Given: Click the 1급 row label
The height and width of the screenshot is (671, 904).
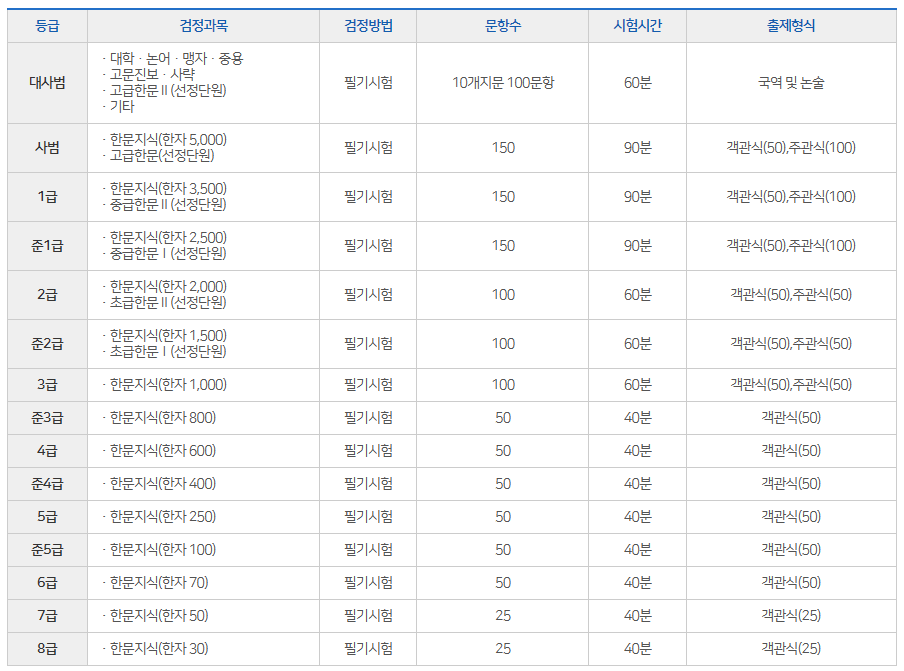Looking at the screenshot, I should click(45, 197).
